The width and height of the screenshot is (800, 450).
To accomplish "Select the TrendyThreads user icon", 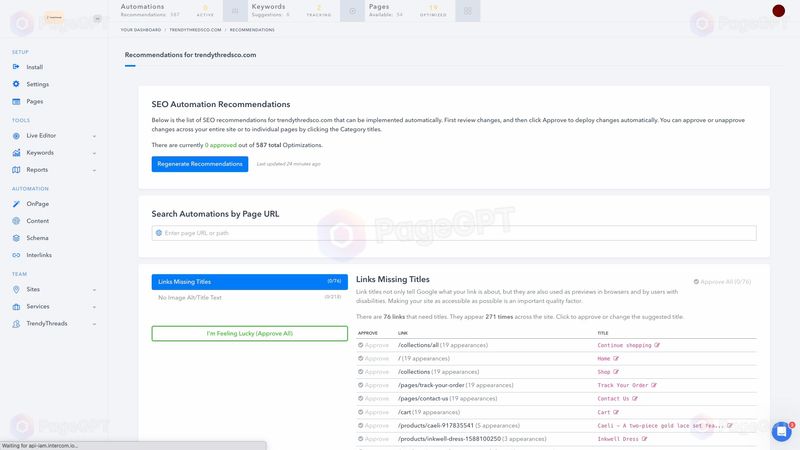I will tap(16, 323).
